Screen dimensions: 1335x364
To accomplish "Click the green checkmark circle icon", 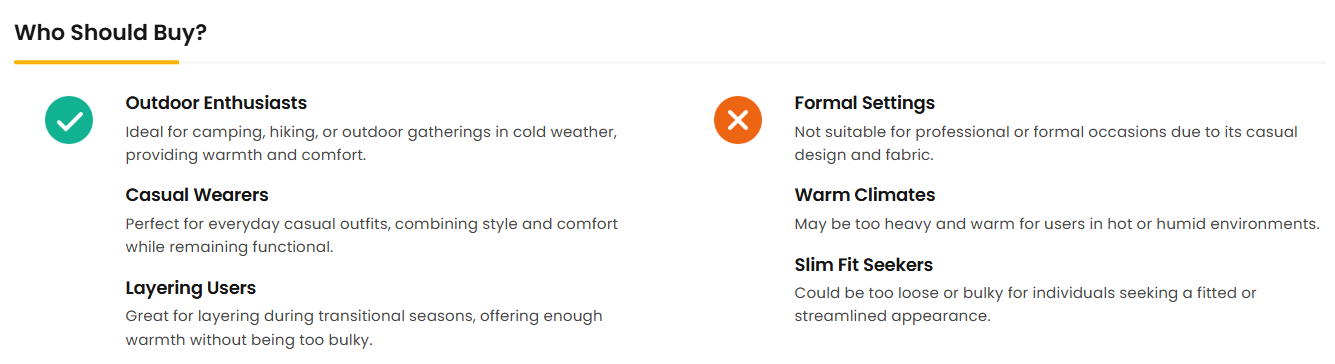I will point(69,120).
